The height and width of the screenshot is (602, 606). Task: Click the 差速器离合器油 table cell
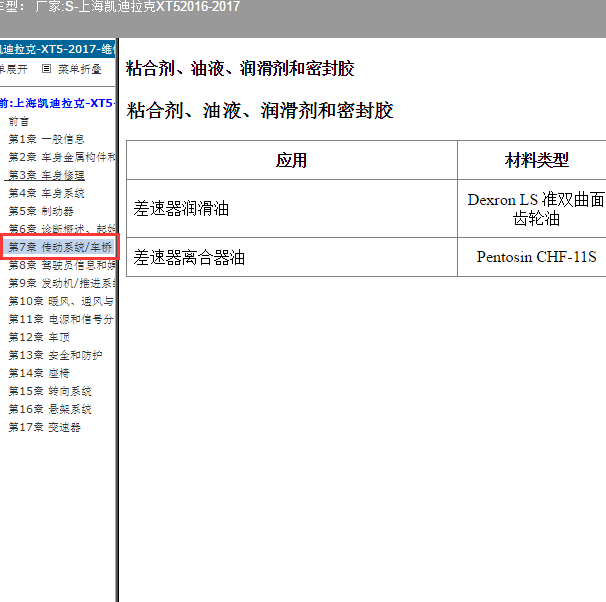pyautogui.click(x=292, y=257)
